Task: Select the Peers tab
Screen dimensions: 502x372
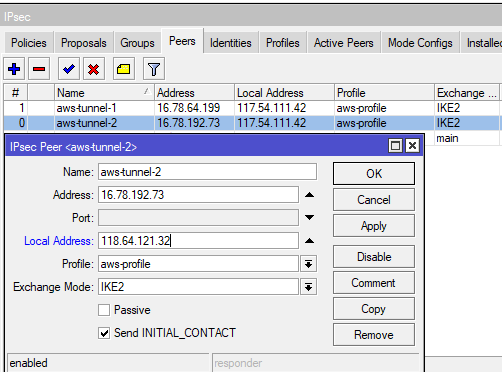Action: coord(182,41)
